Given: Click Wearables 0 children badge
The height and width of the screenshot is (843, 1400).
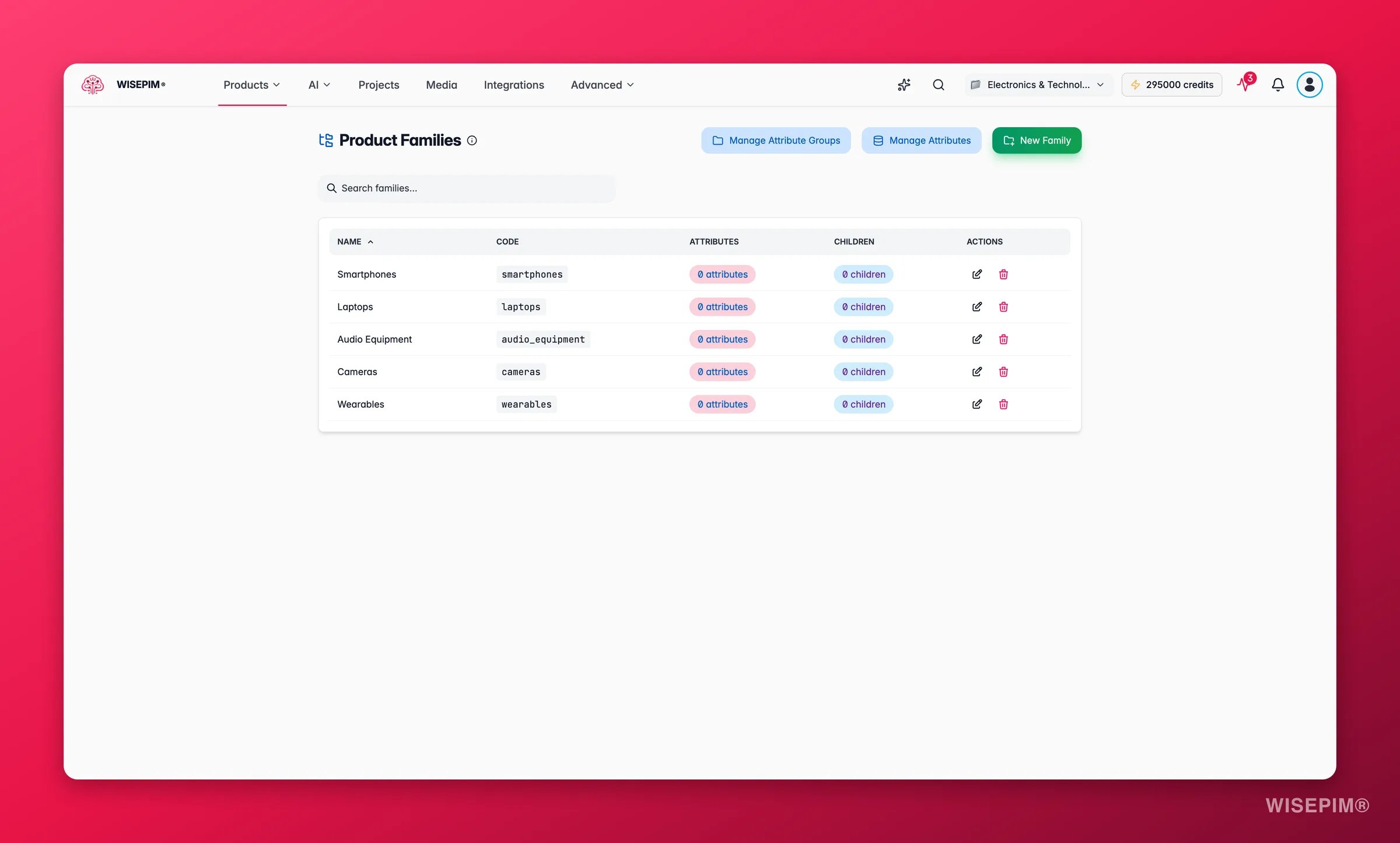Looking at the screenshot, I should (x=863, y=404).
